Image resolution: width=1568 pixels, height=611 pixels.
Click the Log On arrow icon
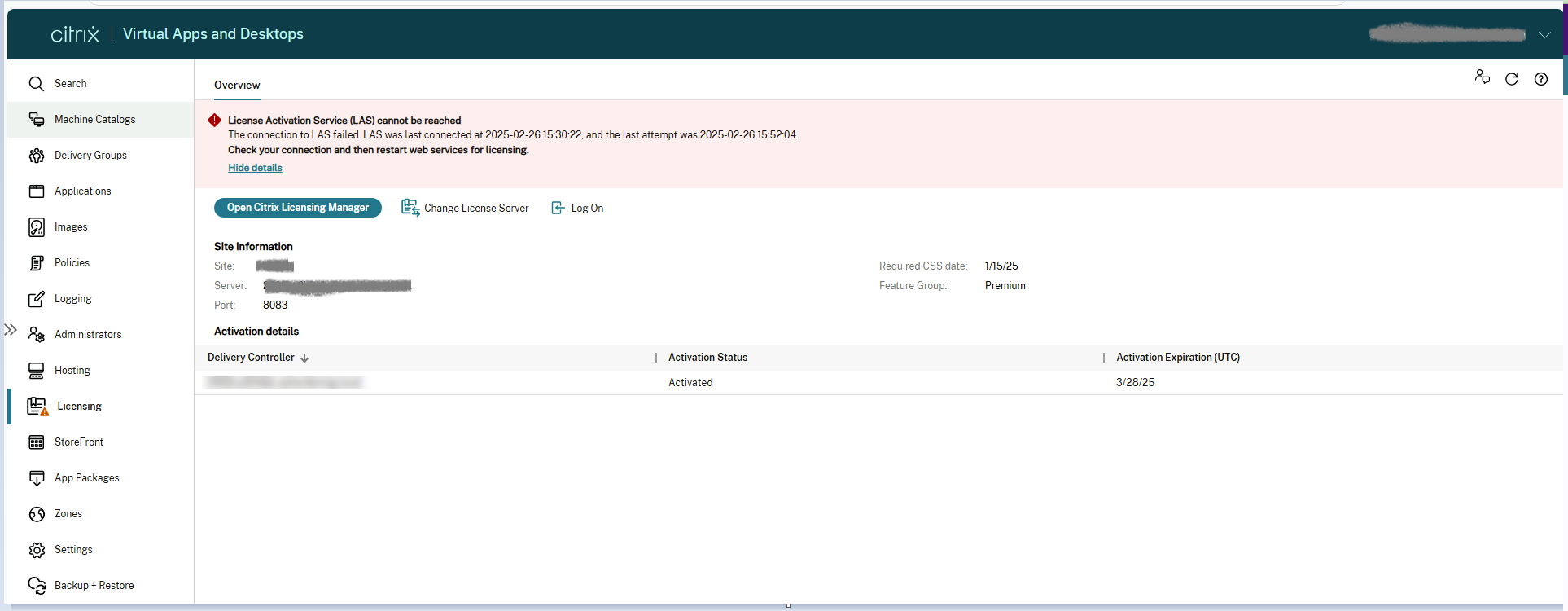click(558, 208)
